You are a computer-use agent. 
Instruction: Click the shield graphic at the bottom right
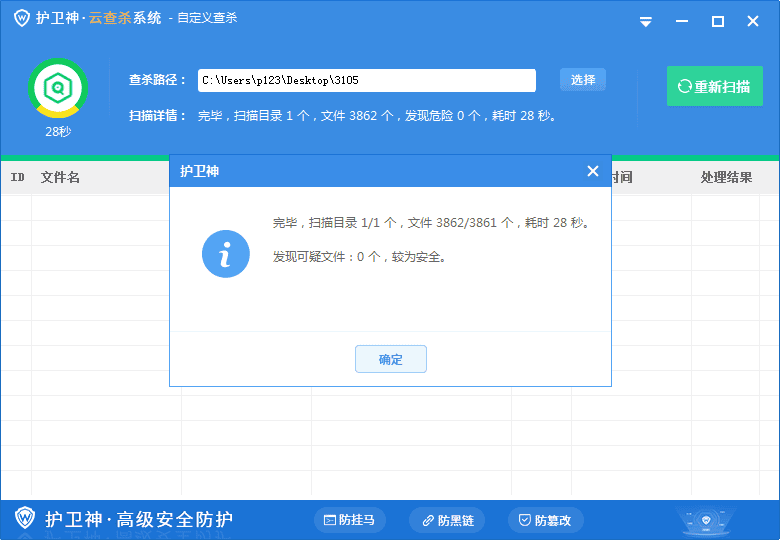tap(705, 521)
